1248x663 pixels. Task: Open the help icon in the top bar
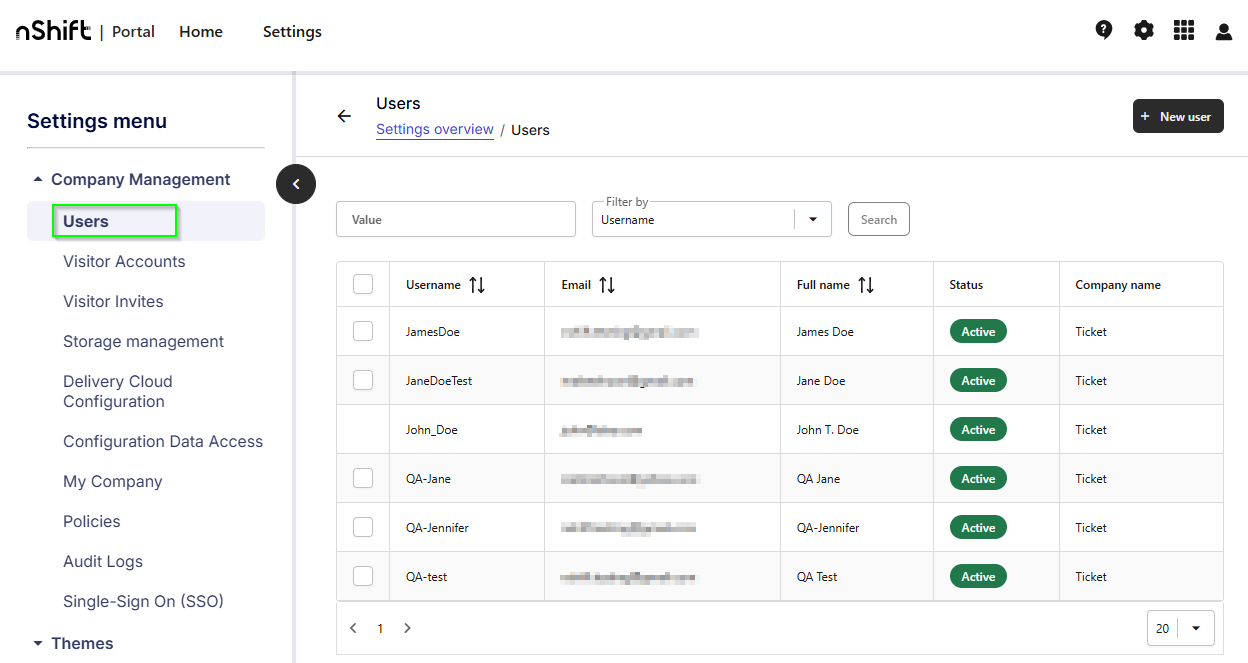[x=1103, y=30]
